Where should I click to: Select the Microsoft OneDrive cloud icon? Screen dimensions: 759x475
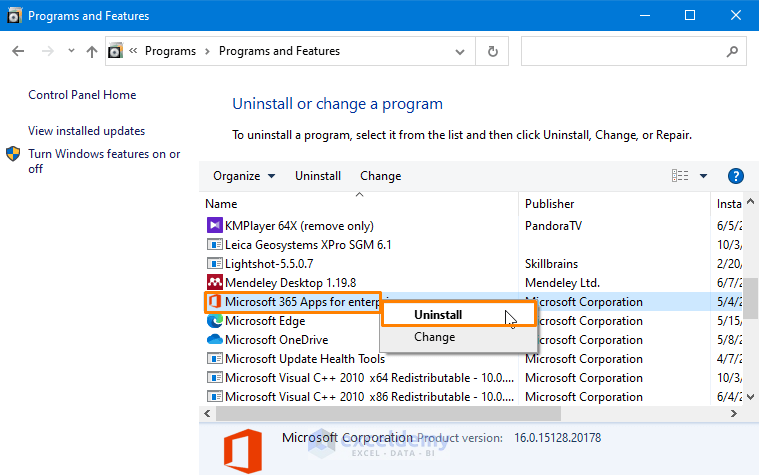(x=214, y=340)
